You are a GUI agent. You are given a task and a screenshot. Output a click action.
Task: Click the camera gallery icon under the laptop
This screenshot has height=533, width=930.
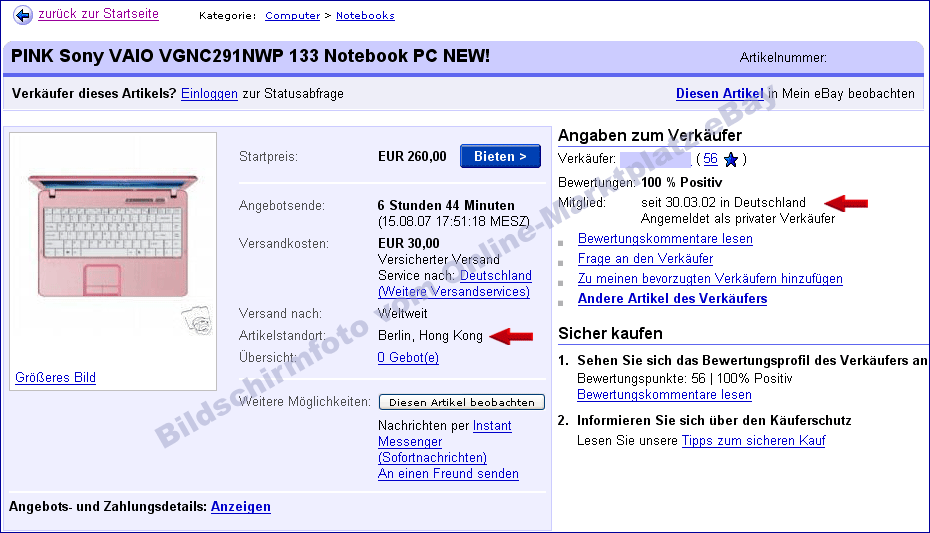[197, 321]
